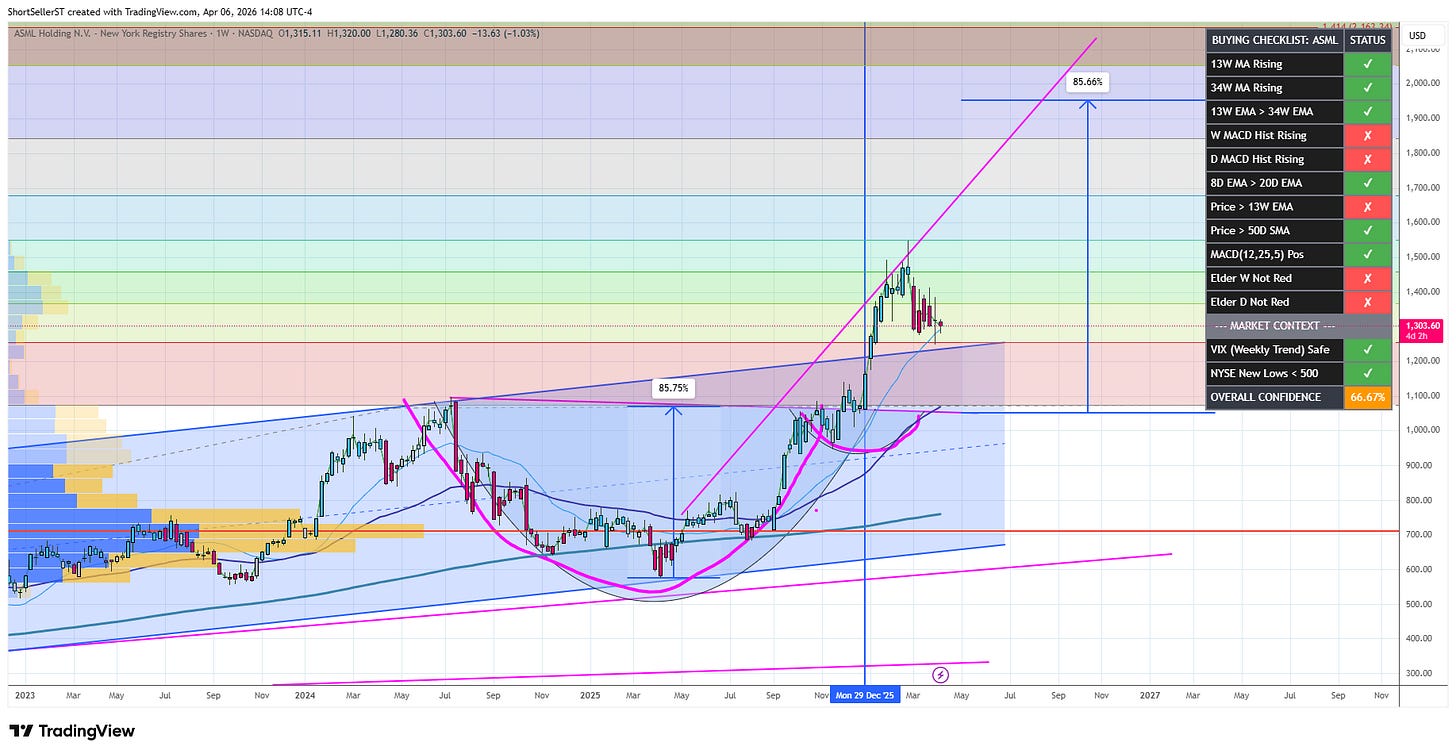The height and width of the screenshot is (755, 1456).
Task: Click the 13W EMA > 34W EMA label
Action: [1260, 111]
